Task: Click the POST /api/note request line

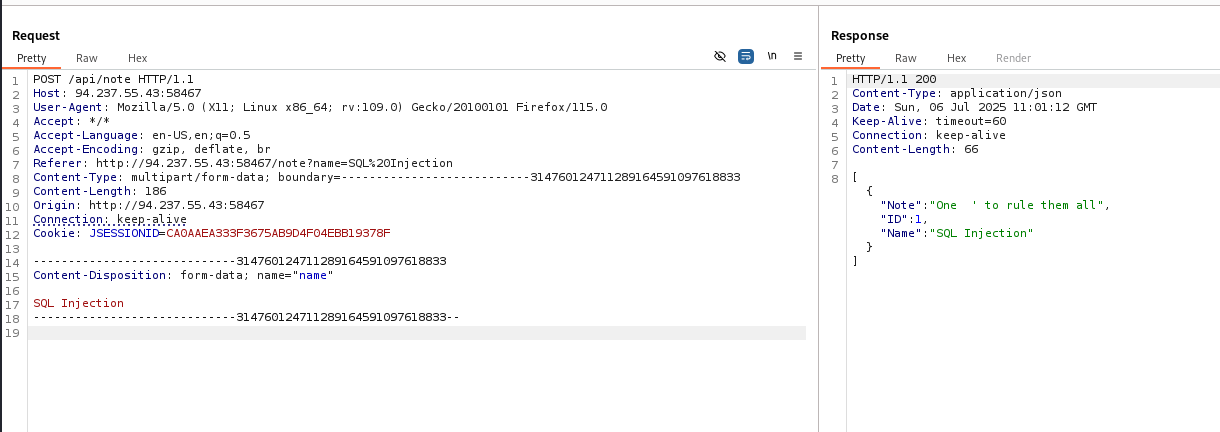Action: click(x=113, y=79)
